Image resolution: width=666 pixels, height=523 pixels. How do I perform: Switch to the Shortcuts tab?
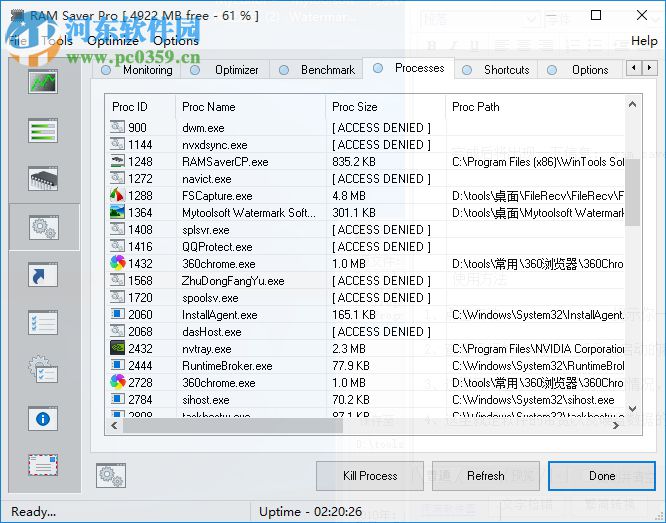(496, 70)
